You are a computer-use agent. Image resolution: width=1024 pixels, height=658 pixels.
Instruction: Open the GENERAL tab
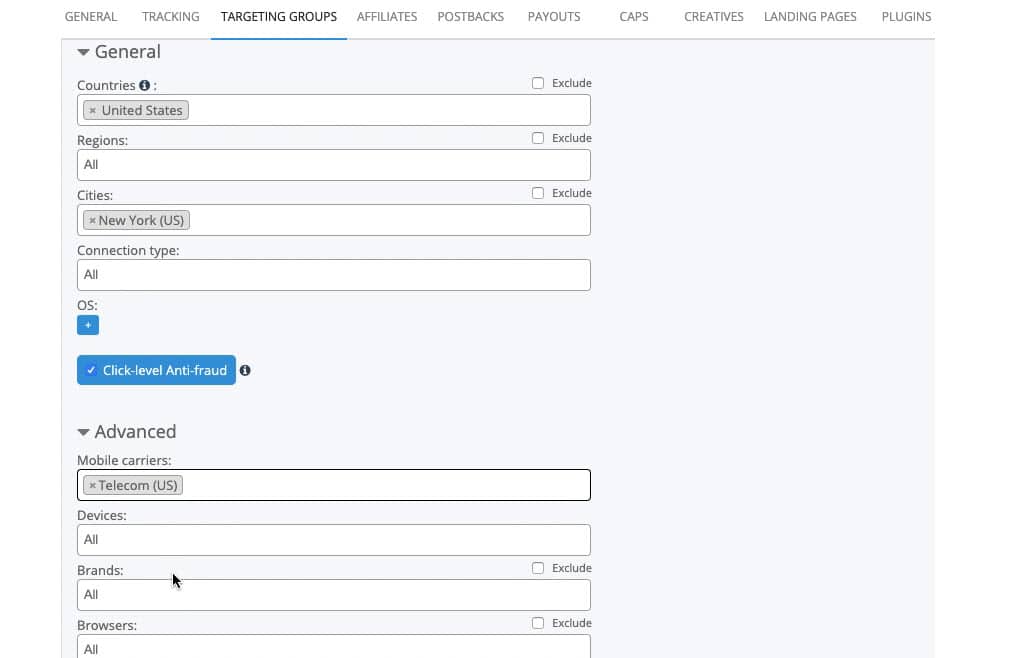pyautogui.click(x=90, y=16)
